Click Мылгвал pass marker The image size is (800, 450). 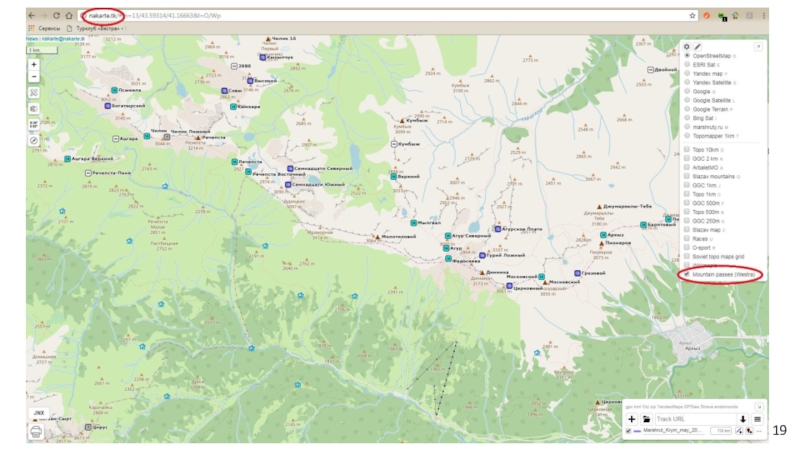coord(414,223)
